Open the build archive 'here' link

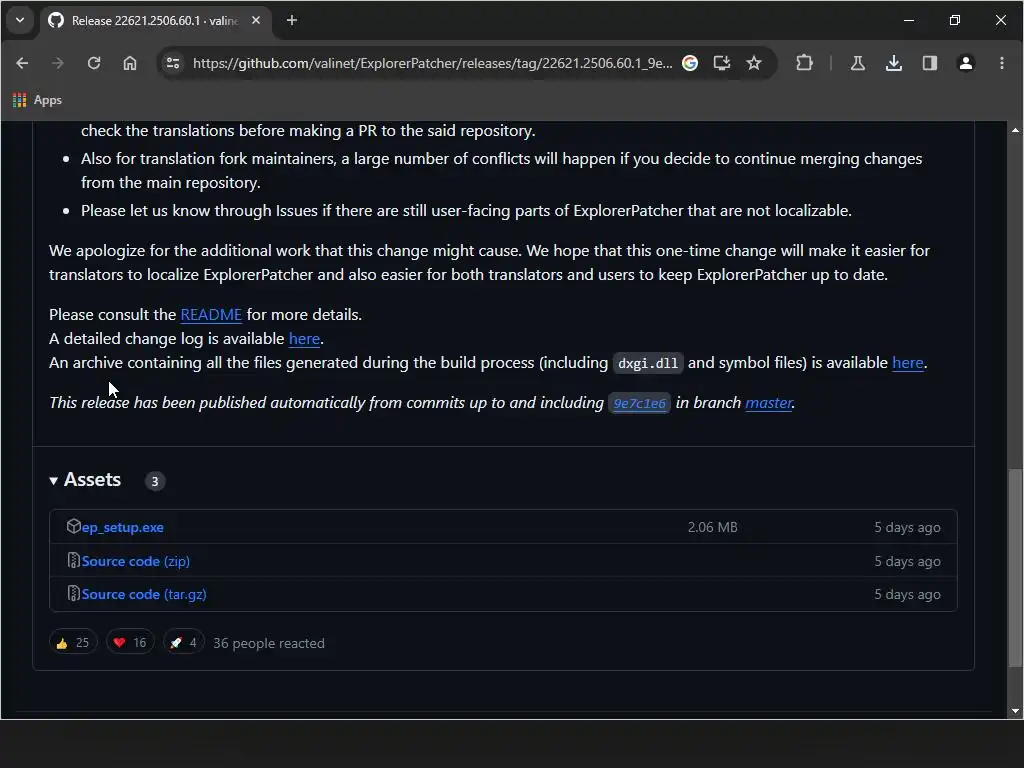[908, 363]
